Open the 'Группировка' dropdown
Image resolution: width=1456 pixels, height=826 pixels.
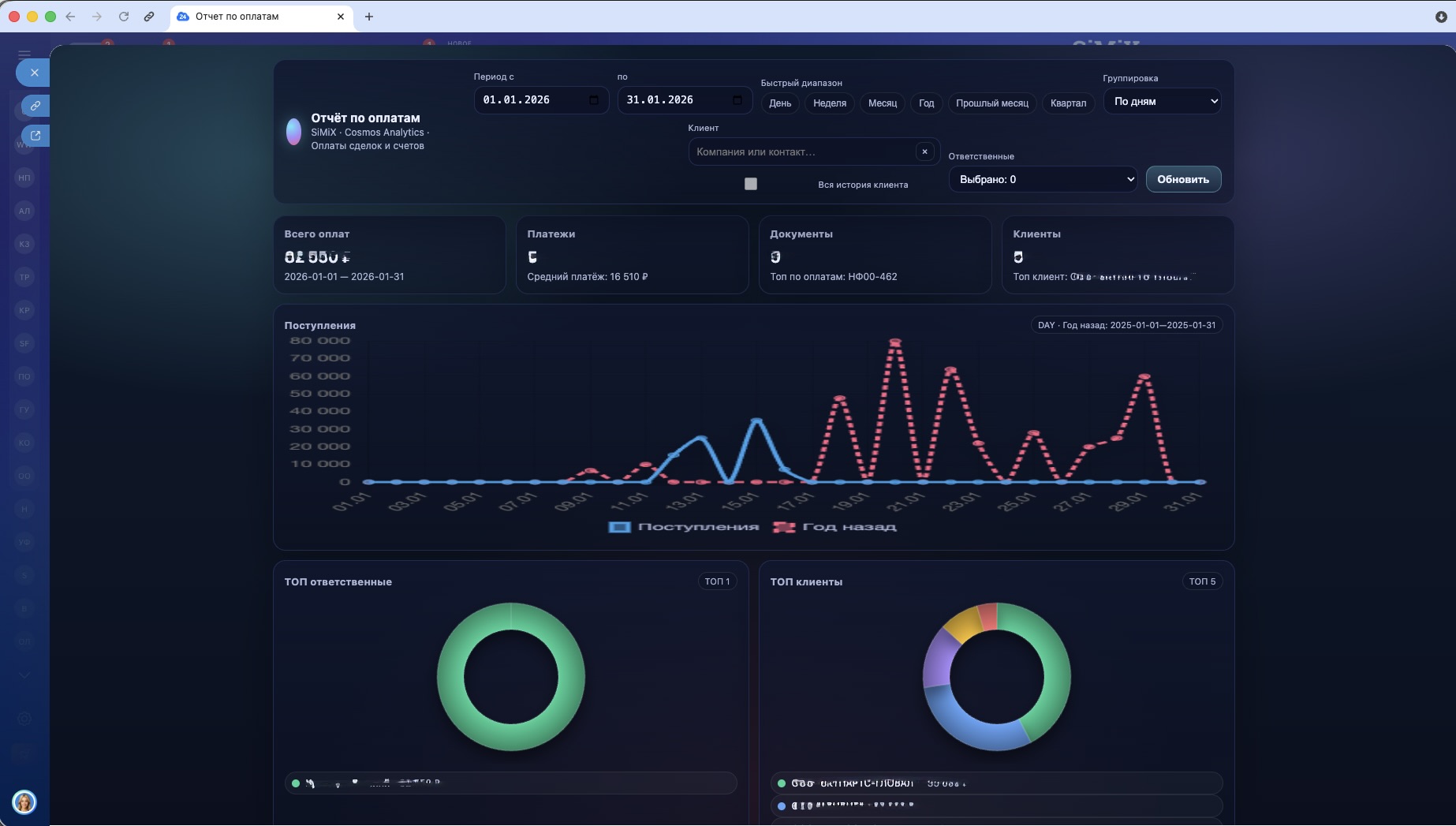(1162, 101)
